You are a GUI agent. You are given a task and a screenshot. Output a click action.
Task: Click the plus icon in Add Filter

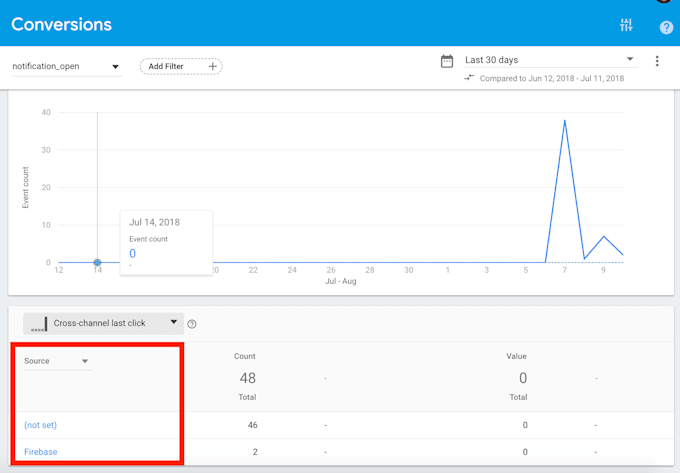coord(212,67)
